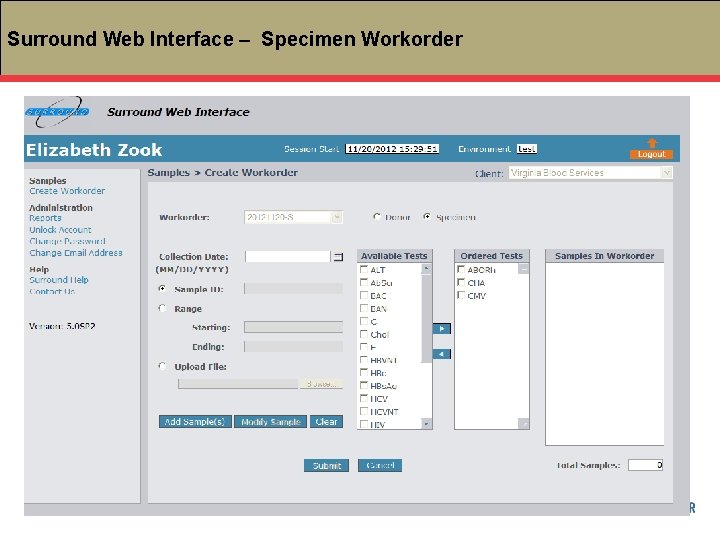This screenshot has width=720, height=540.
Task: Open Change Password link
Action: point(68,241)
